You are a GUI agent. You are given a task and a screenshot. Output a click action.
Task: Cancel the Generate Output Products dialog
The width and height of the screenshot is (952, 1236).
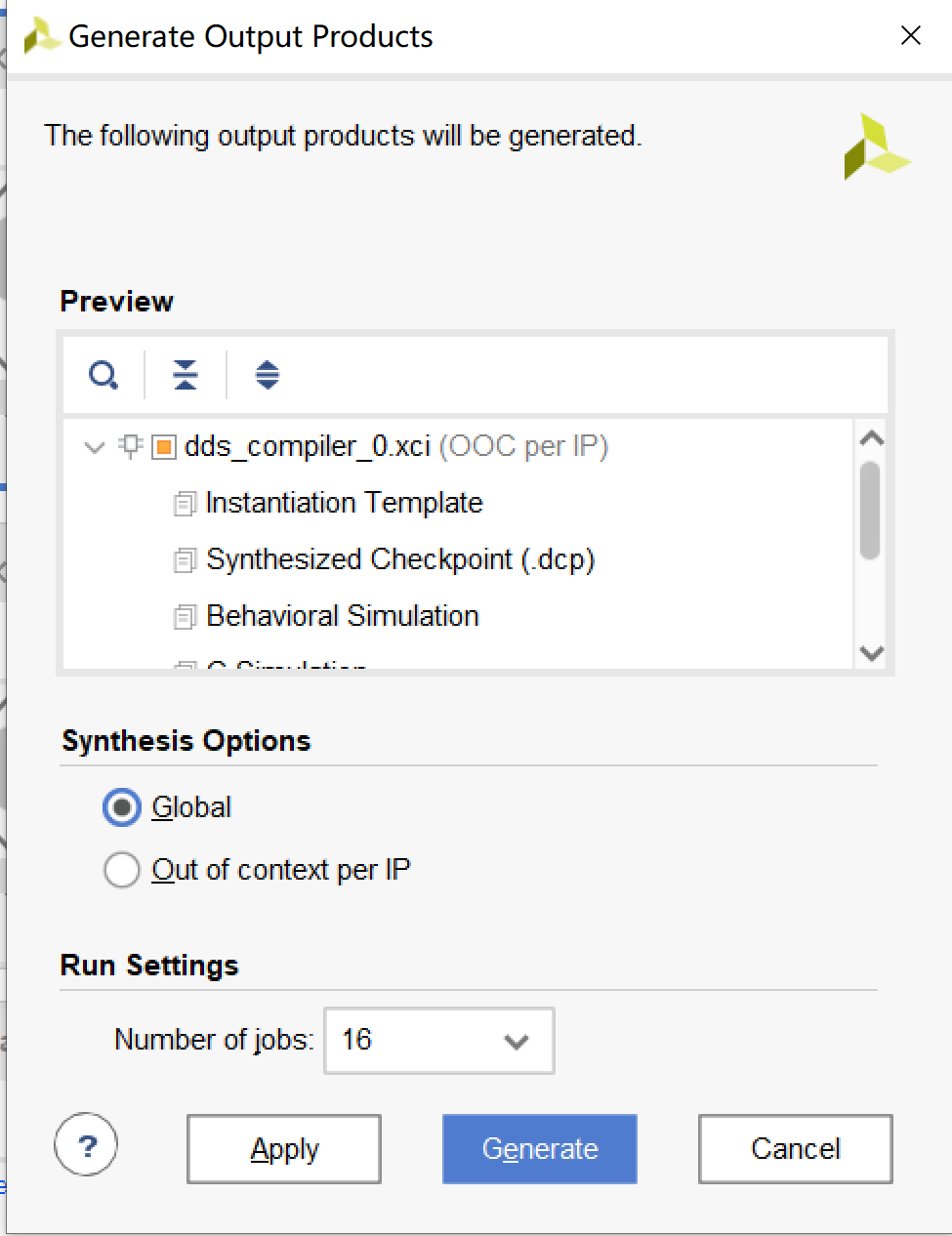pyautogui.click(x=795, y=1149)
